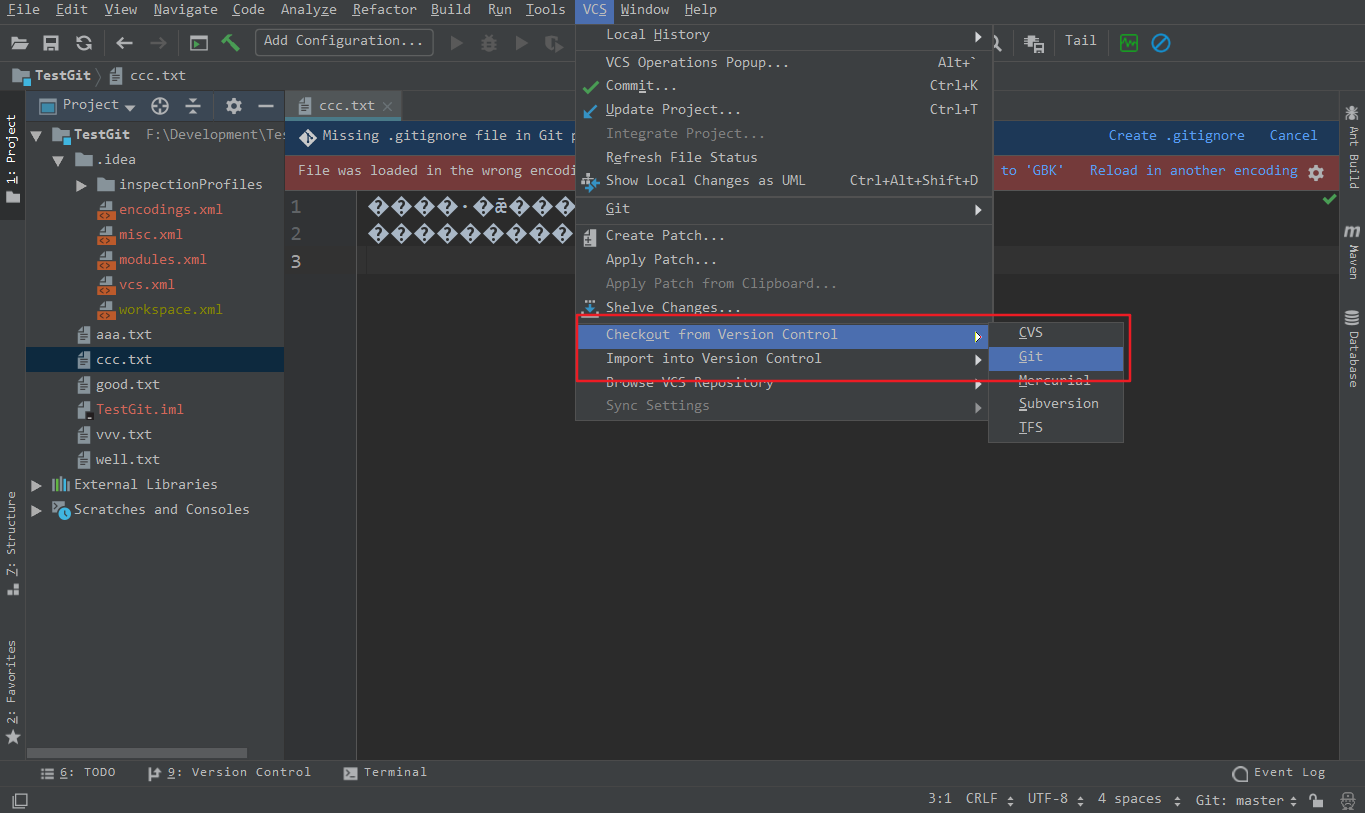1365x813 pixels.
Task: Click the Save All floppy disk icon
Action: click(51, 42)
